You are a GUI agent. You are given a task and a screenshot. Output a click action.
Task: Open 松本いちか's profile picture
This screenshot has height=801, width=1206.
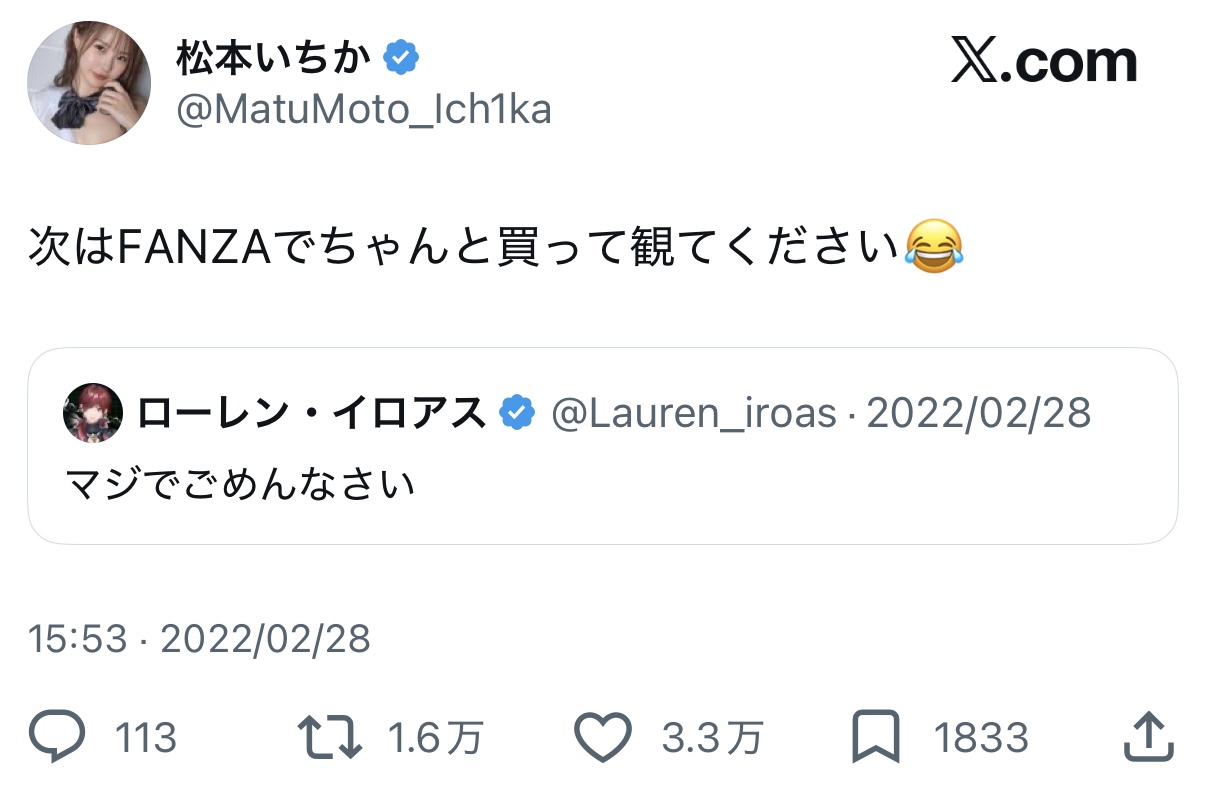pyautogui.click(x=89, y=83)
